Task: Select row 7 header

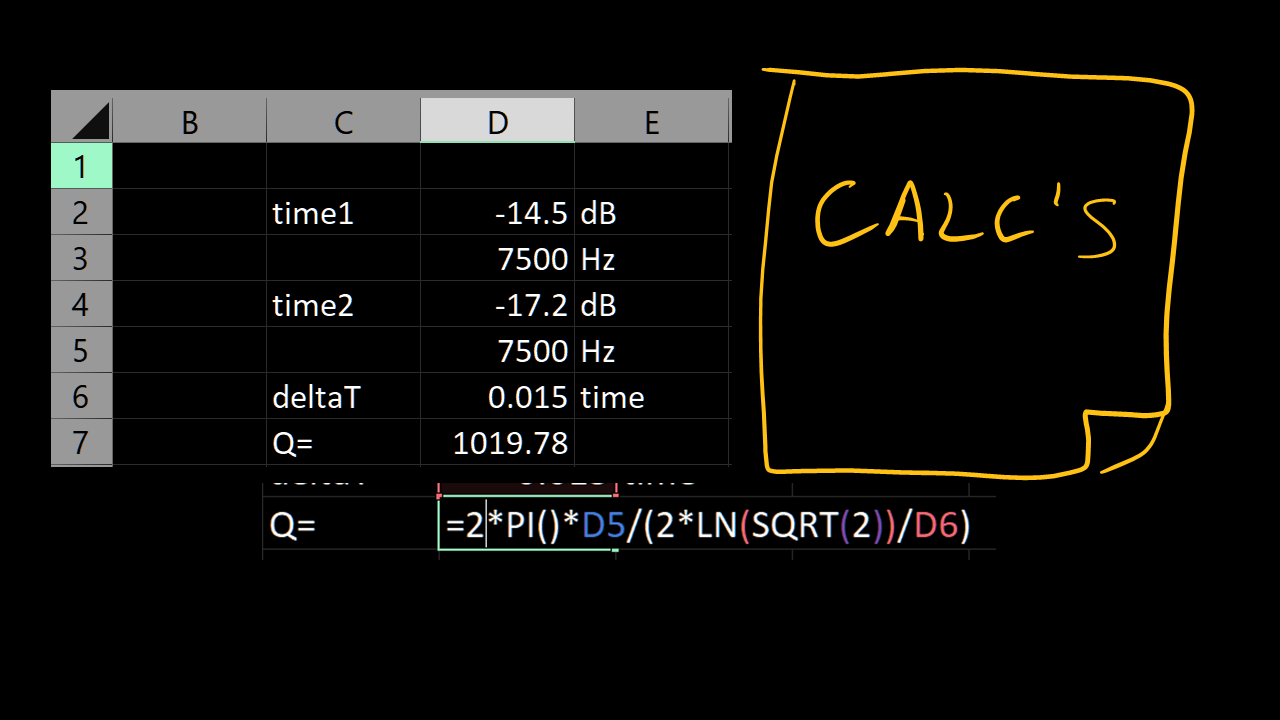Action: point(82,442)
